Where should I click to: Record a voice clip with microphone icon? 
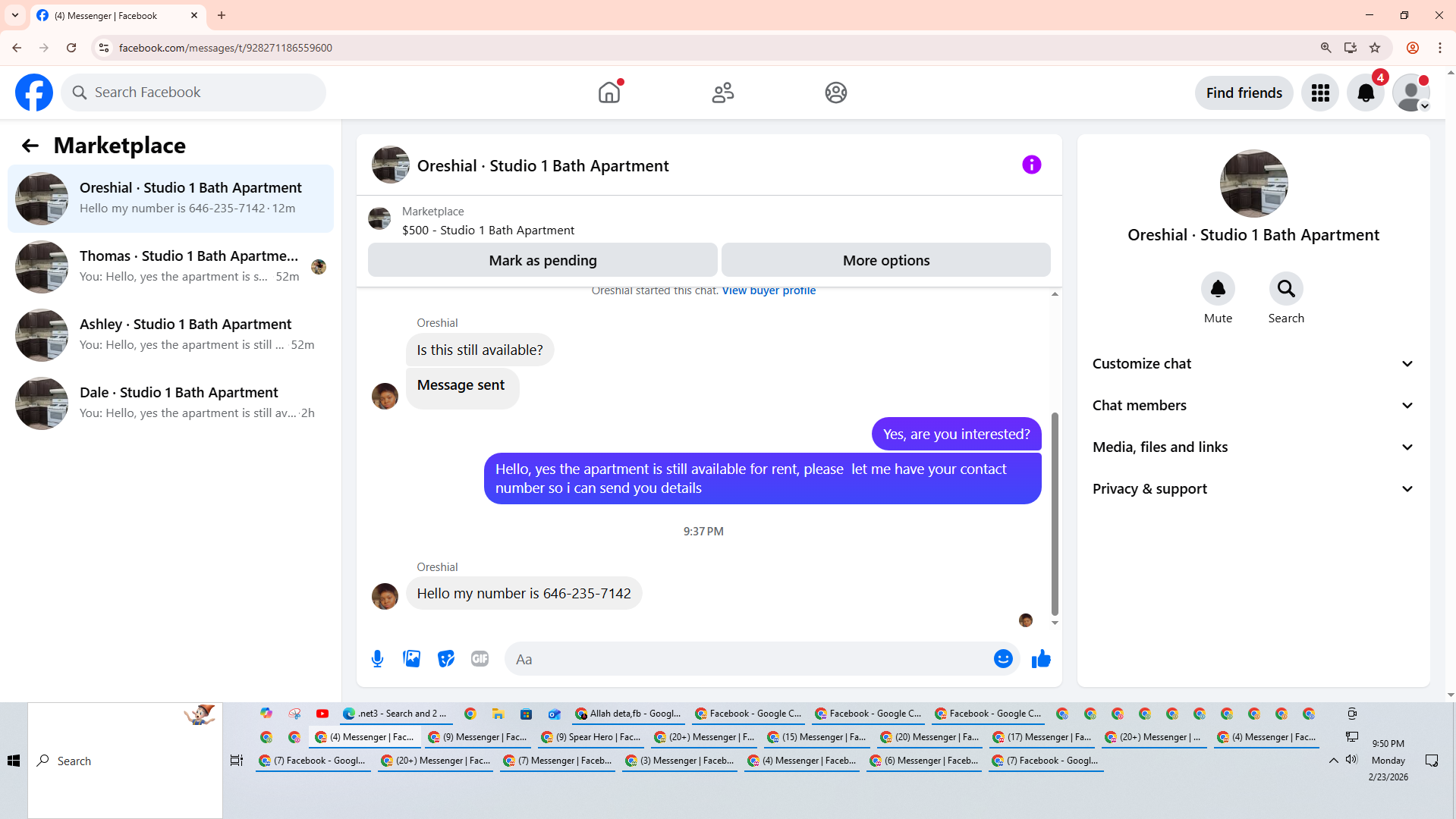click(378, 659)
